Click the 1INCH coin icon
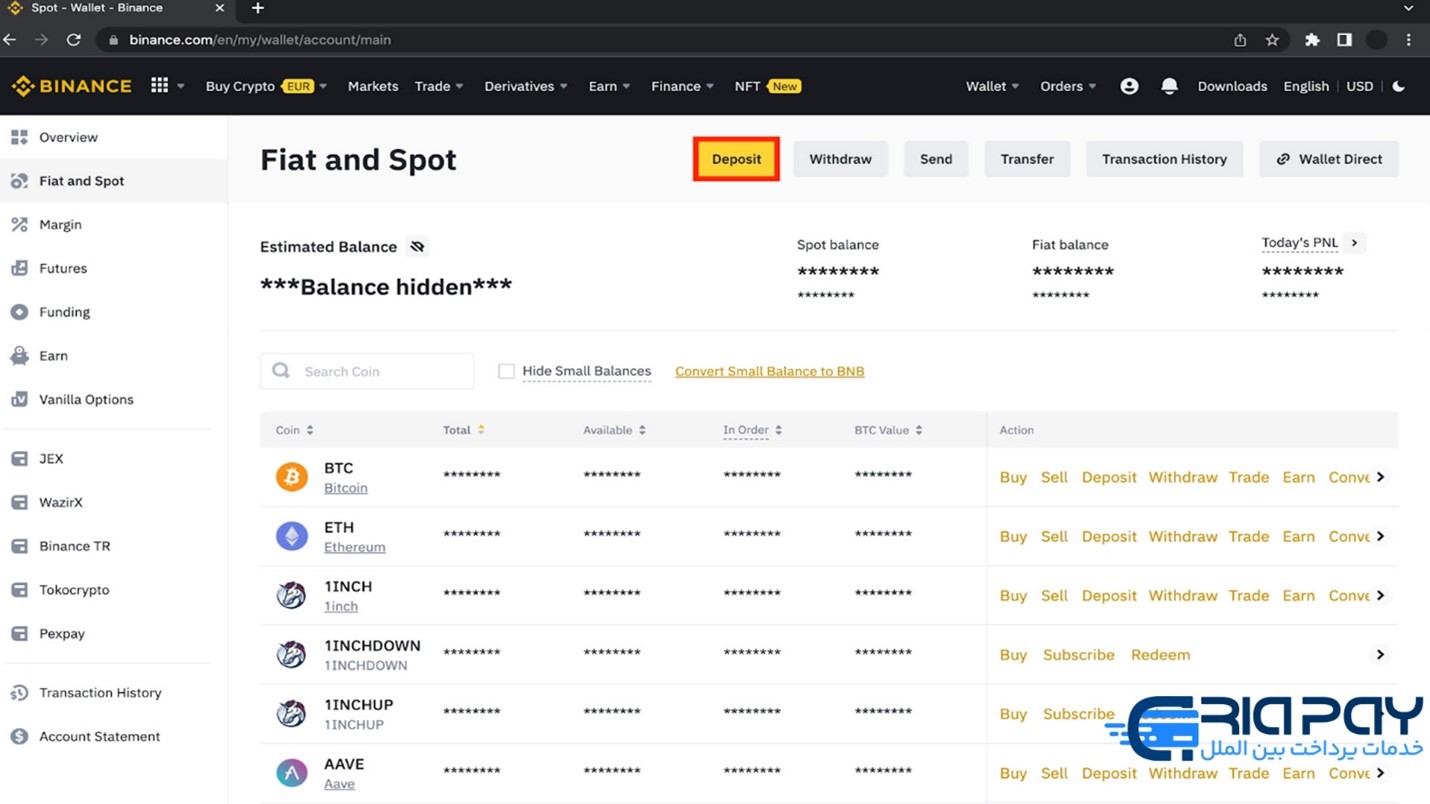The image size is (1430, 804). pyautogui.click(x=292, y=595)
